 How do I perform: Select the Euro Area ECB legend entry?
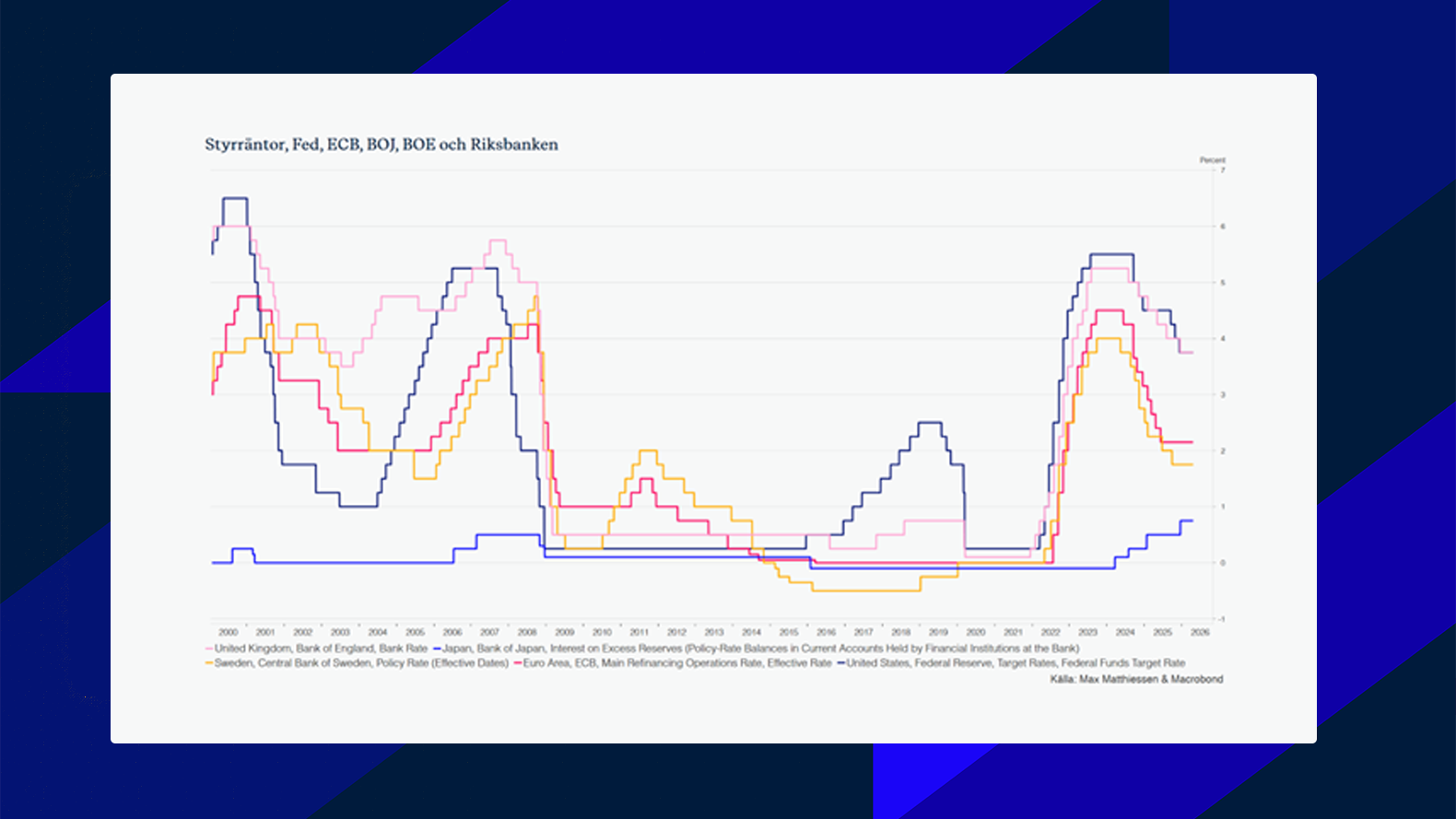pyautogui.click(x=677, y=663)
